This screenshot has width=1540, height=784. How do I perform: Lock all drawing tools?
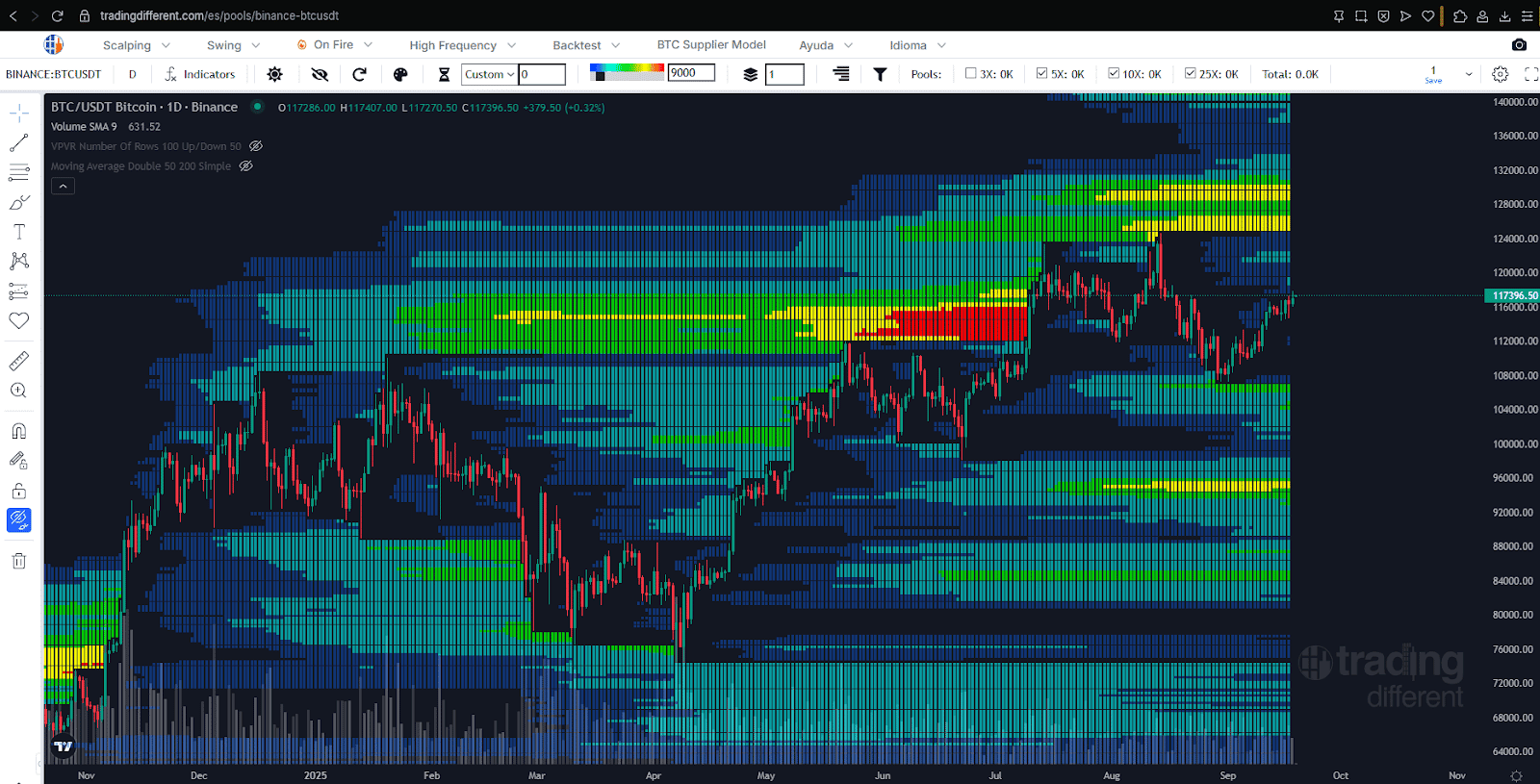[x=18, y=491]
